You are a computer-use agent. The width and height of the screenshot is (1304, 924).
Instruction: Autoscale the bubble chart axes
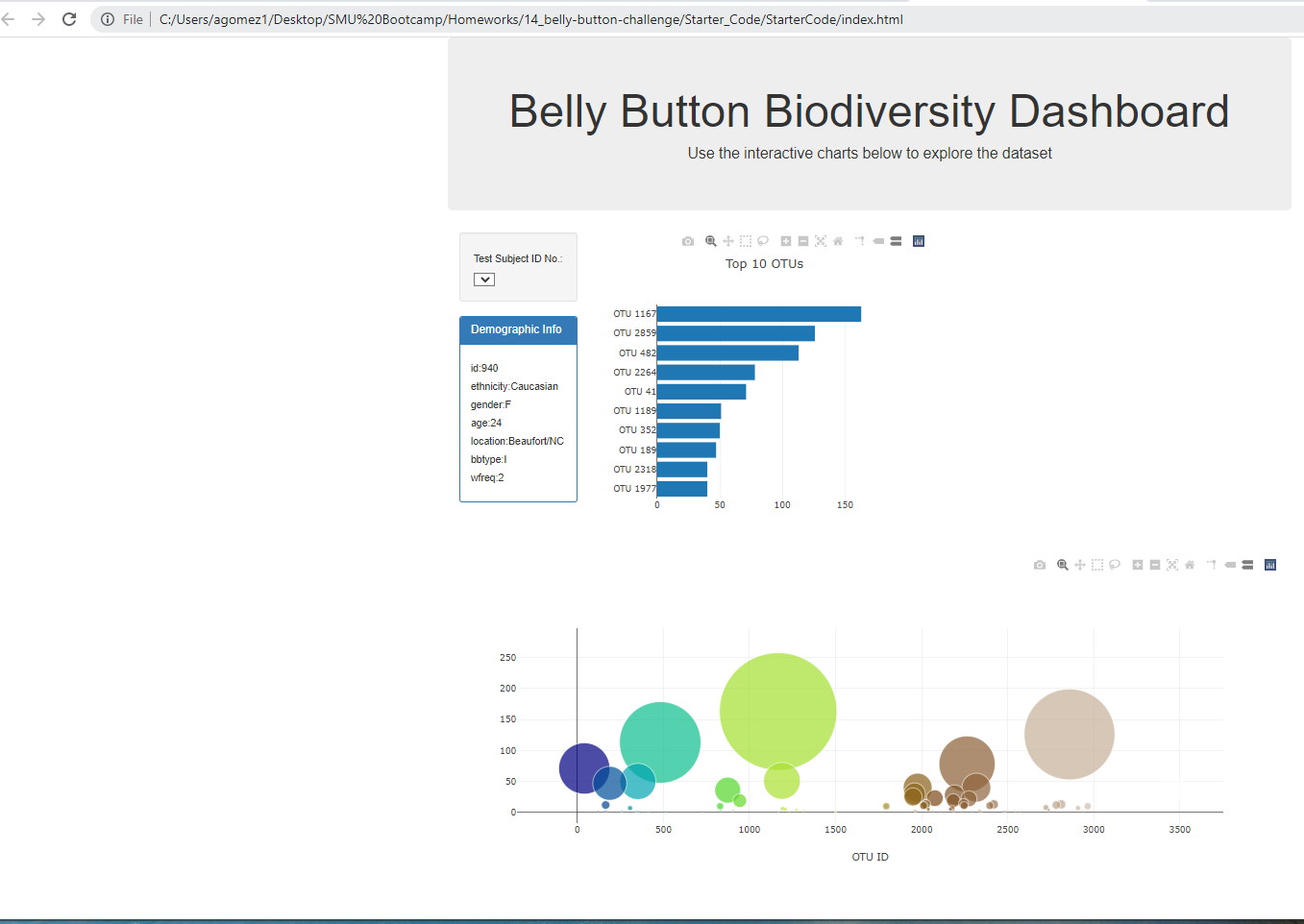1171,565
